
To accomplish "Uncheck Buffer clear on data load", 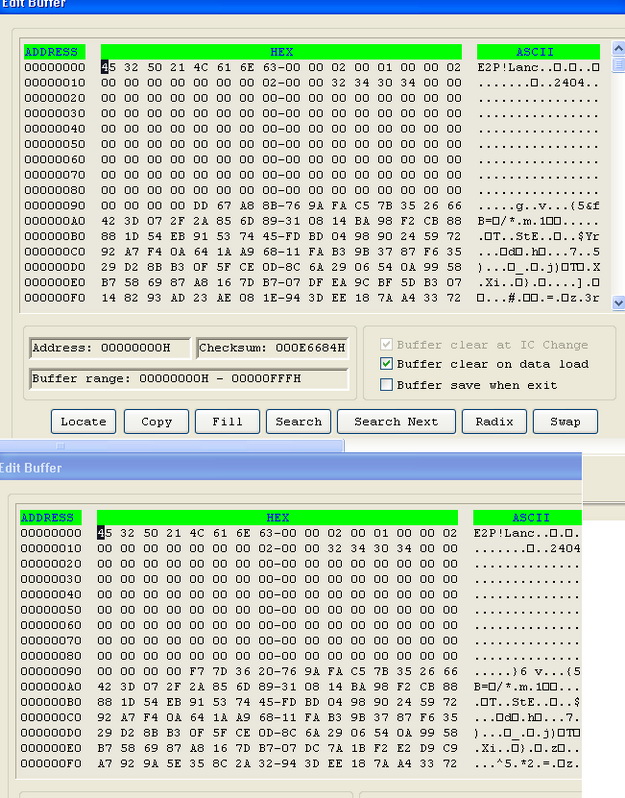I will pos(387,364).
